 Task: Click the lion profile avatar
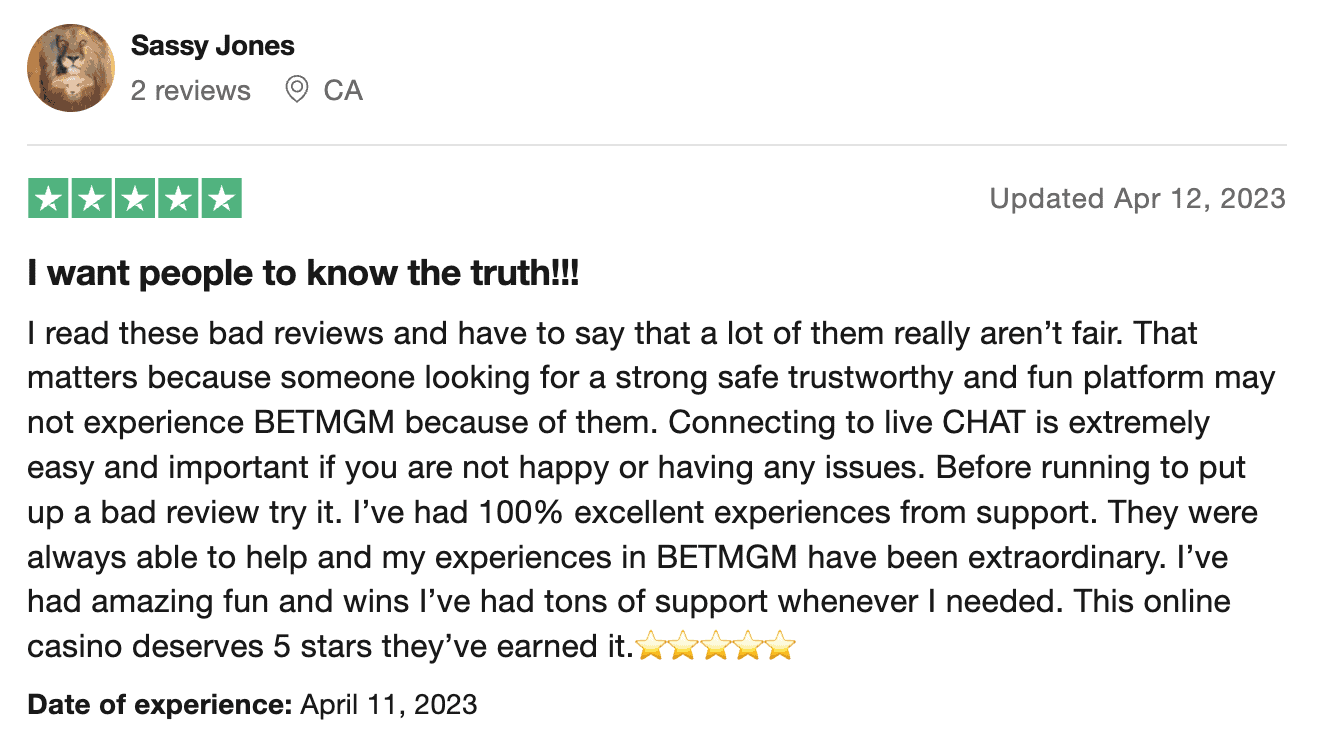71,68
